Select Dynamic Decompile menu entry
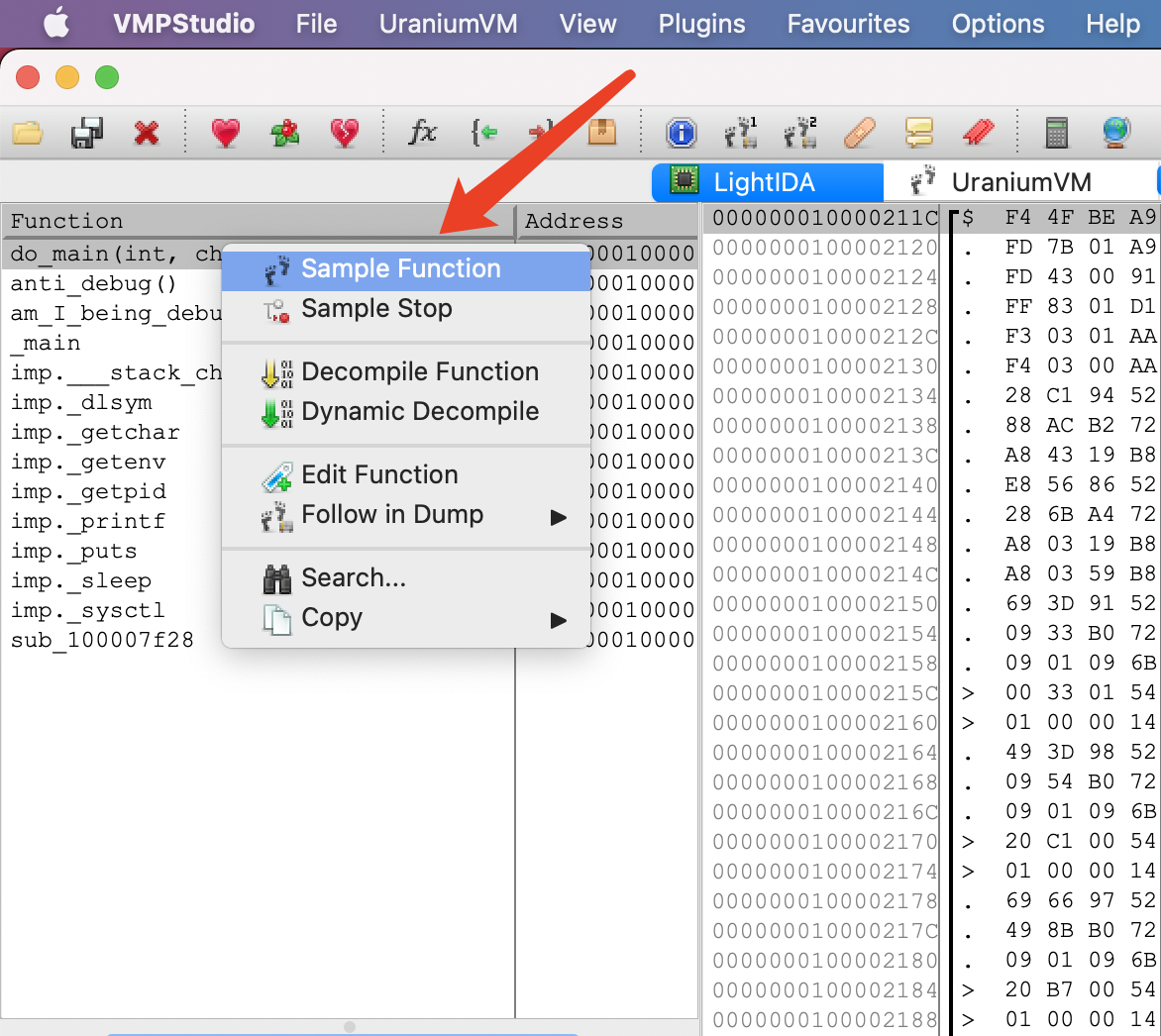The width and height of the screenshot is (1161, 1036). [406, 412]
